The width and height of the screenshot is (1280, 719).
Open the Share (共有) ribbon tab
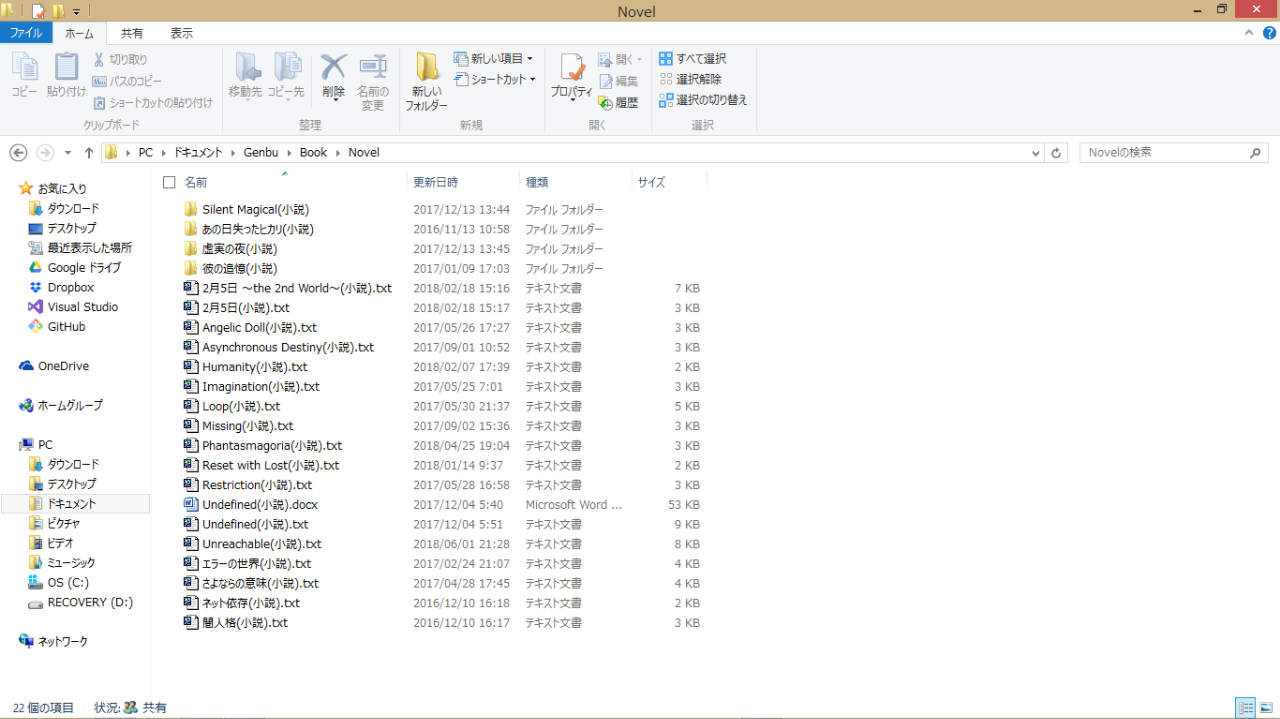132,33
